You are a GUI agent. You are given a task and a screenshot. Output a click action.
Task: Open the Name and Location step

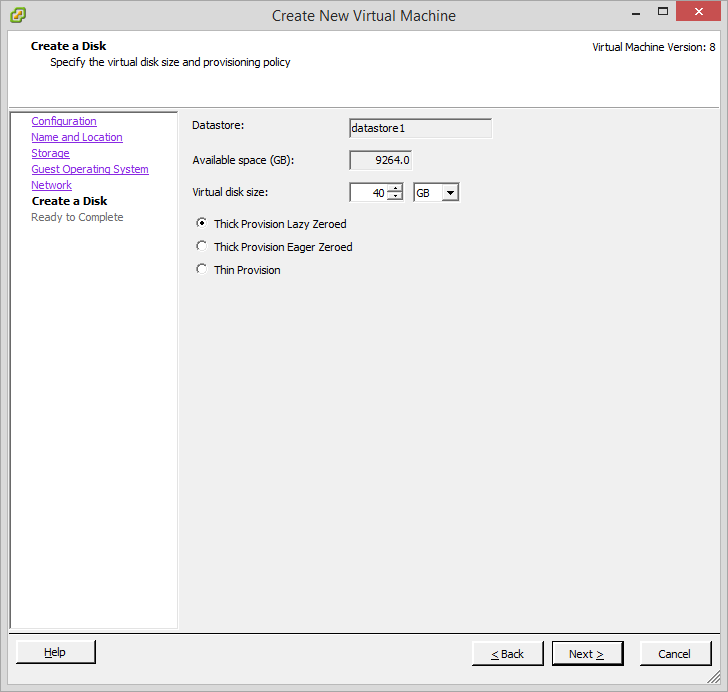(77, 137)
